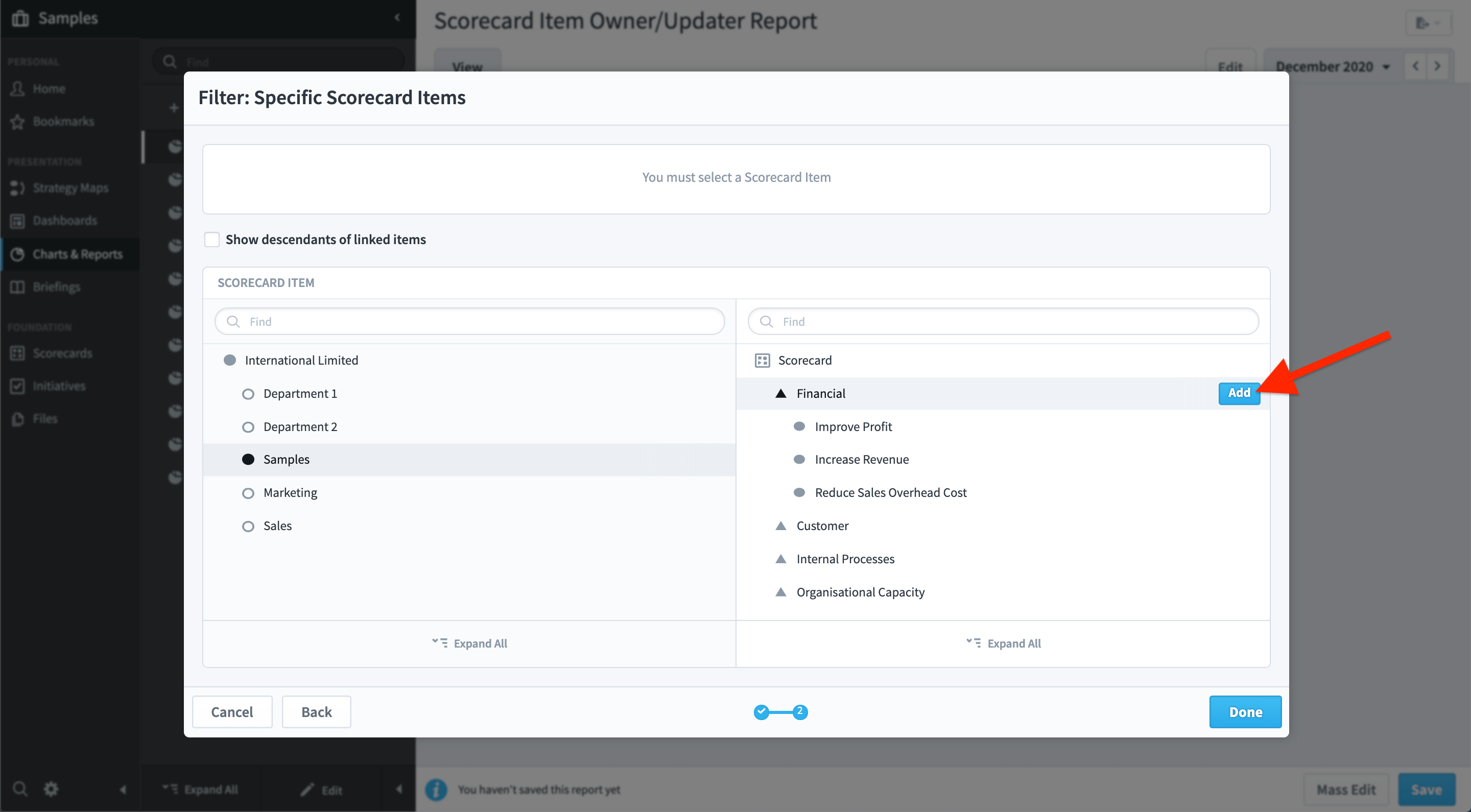Expand All in right scorecard panel
The width and height of the screenshot is (1471, 812).
pos(1003,643)
